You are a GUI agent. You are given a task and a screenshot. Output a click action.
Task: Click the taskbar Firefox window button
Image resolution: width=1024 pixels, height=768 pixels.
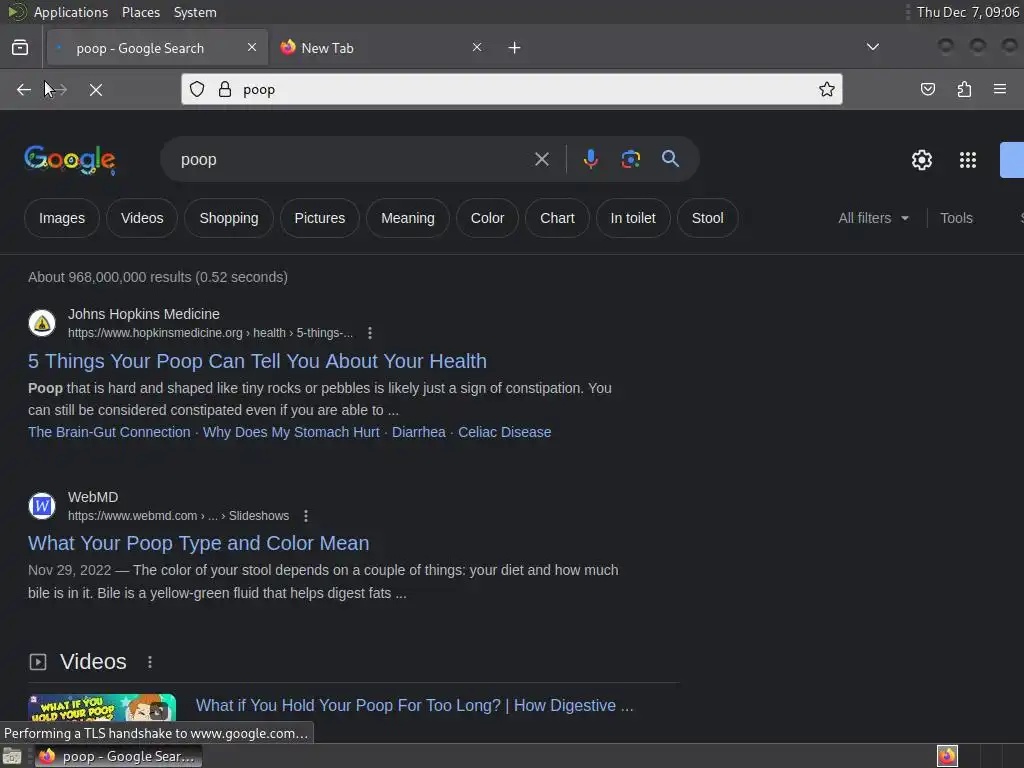(x=119, y=756)
